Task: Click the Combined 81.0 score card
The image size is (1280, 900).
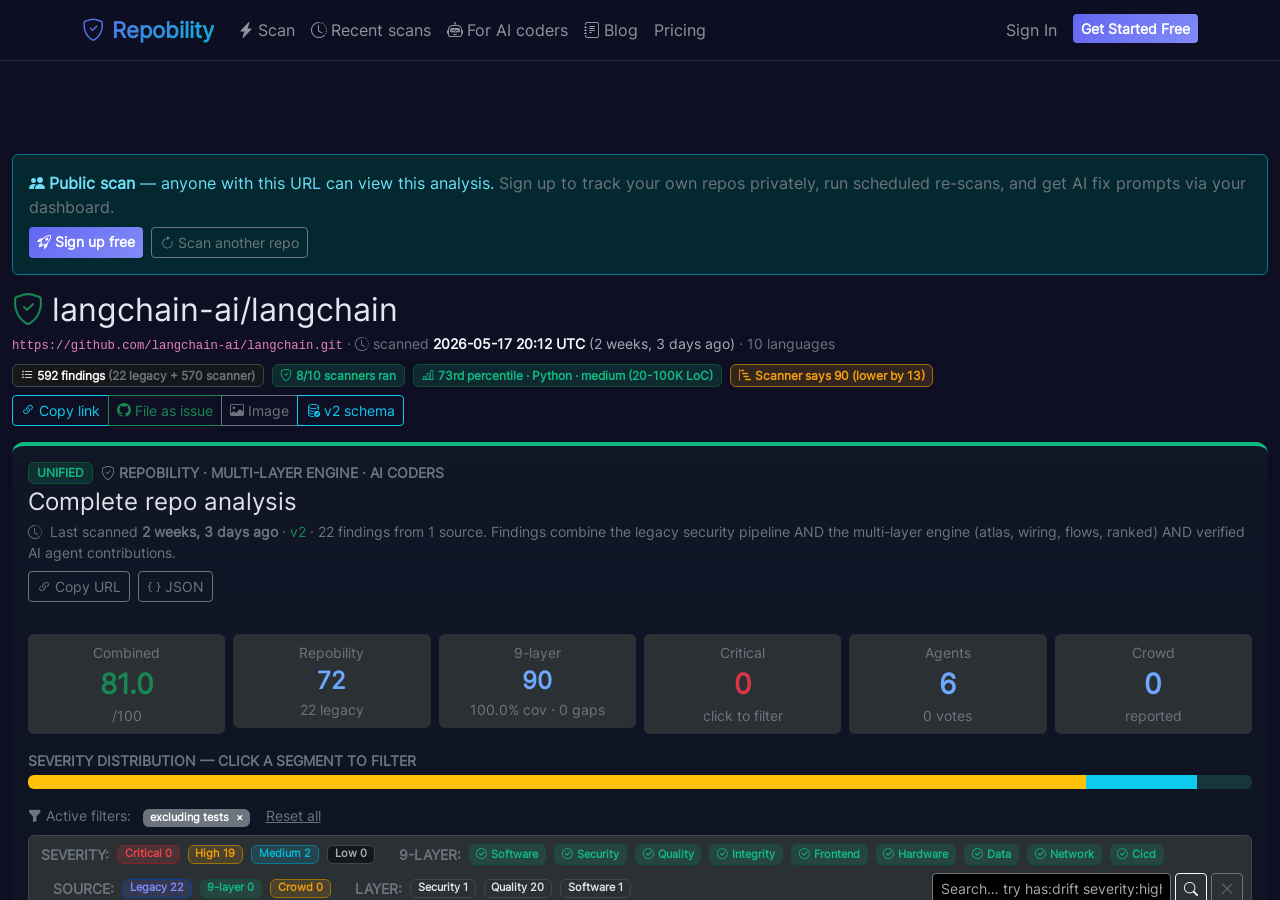Action: coord(126,684)
